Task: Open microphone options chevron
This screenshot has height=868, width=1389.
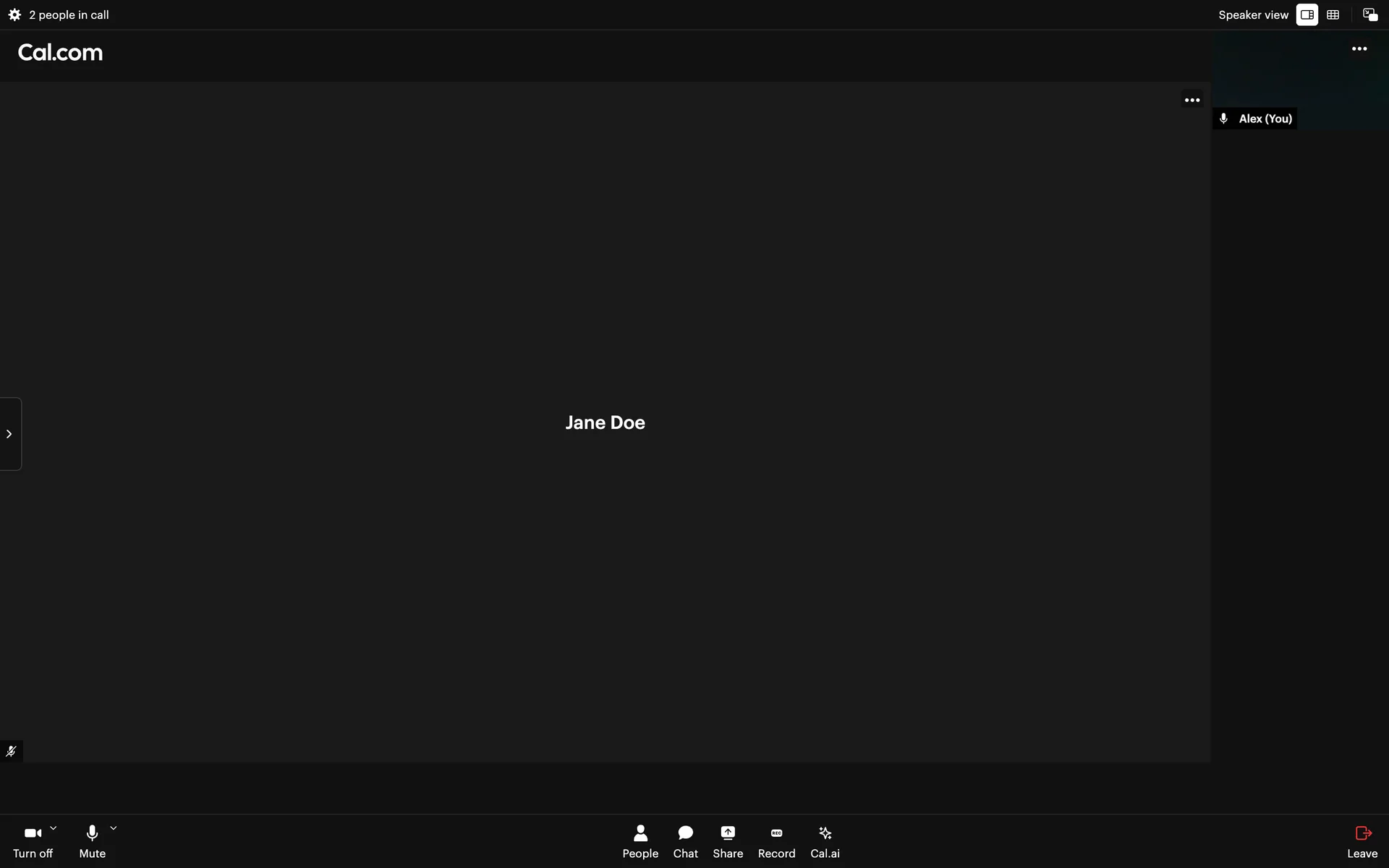Action: click(x=114, y=828)
